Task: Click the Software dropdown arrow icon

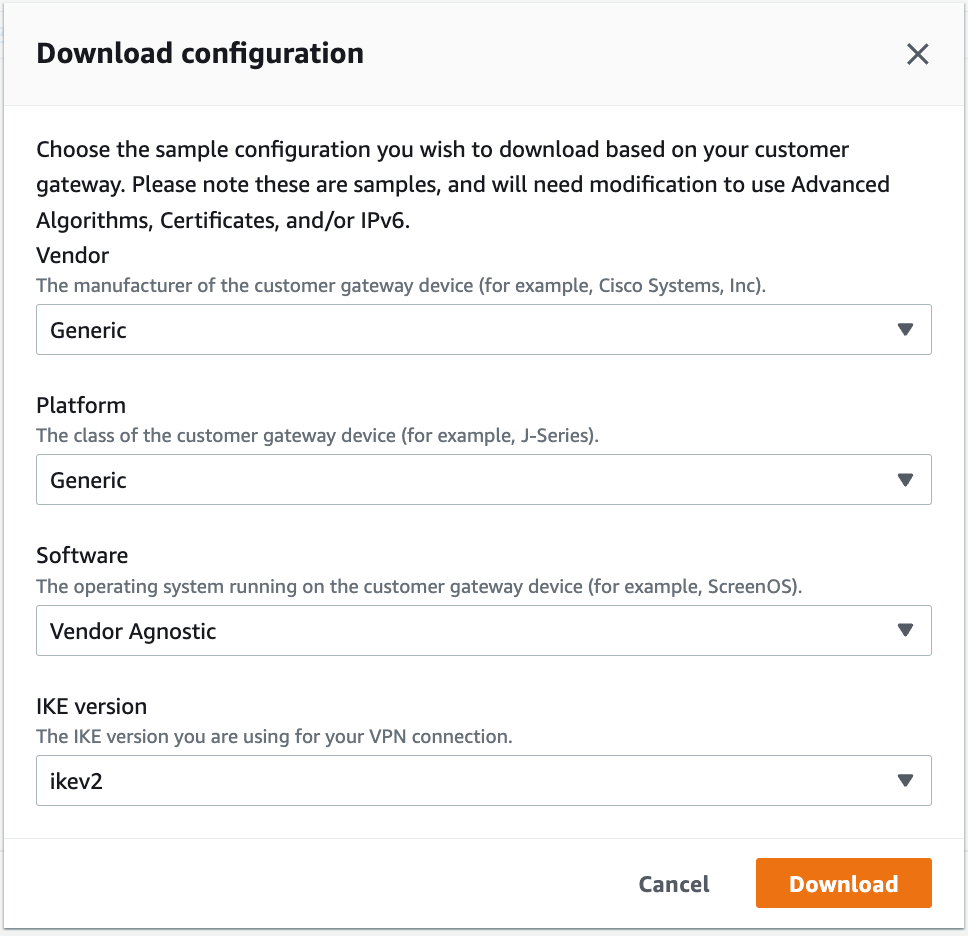Action: pyautogui.click(x=905, y=630)
